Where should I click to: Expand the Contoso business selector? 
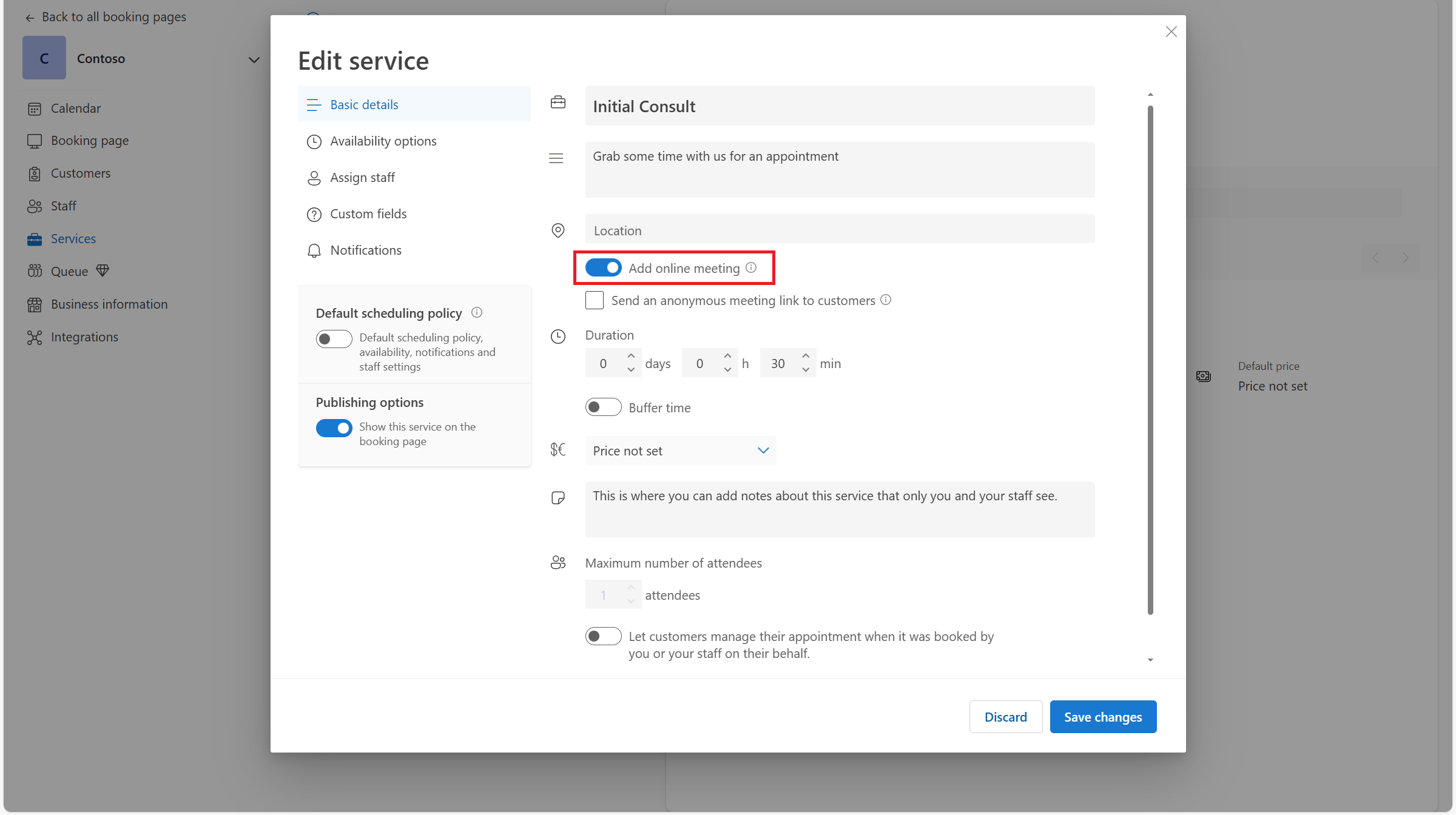(254, 59)
